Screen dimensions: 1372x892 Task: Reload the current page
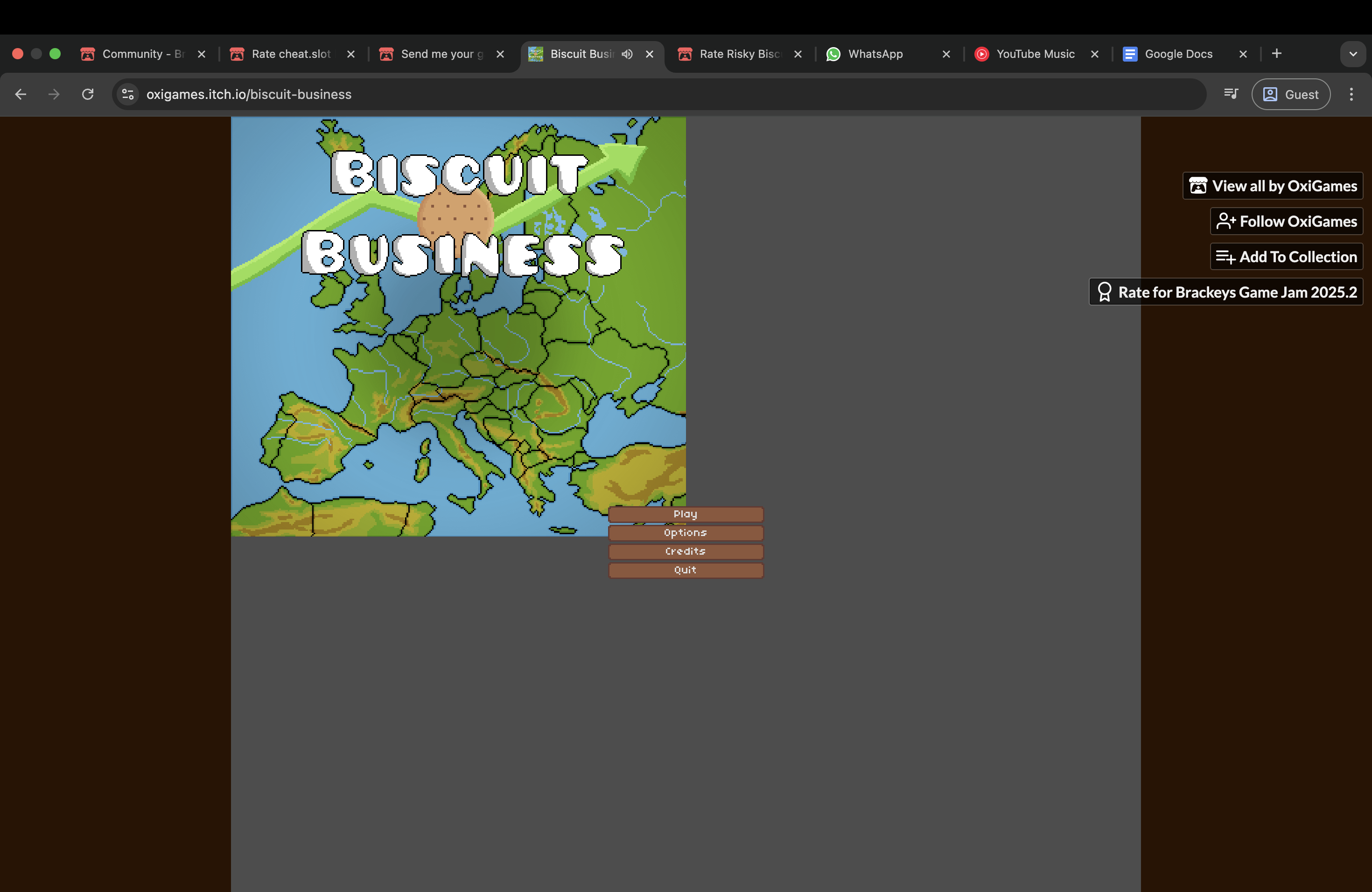[x=88, y=94]
